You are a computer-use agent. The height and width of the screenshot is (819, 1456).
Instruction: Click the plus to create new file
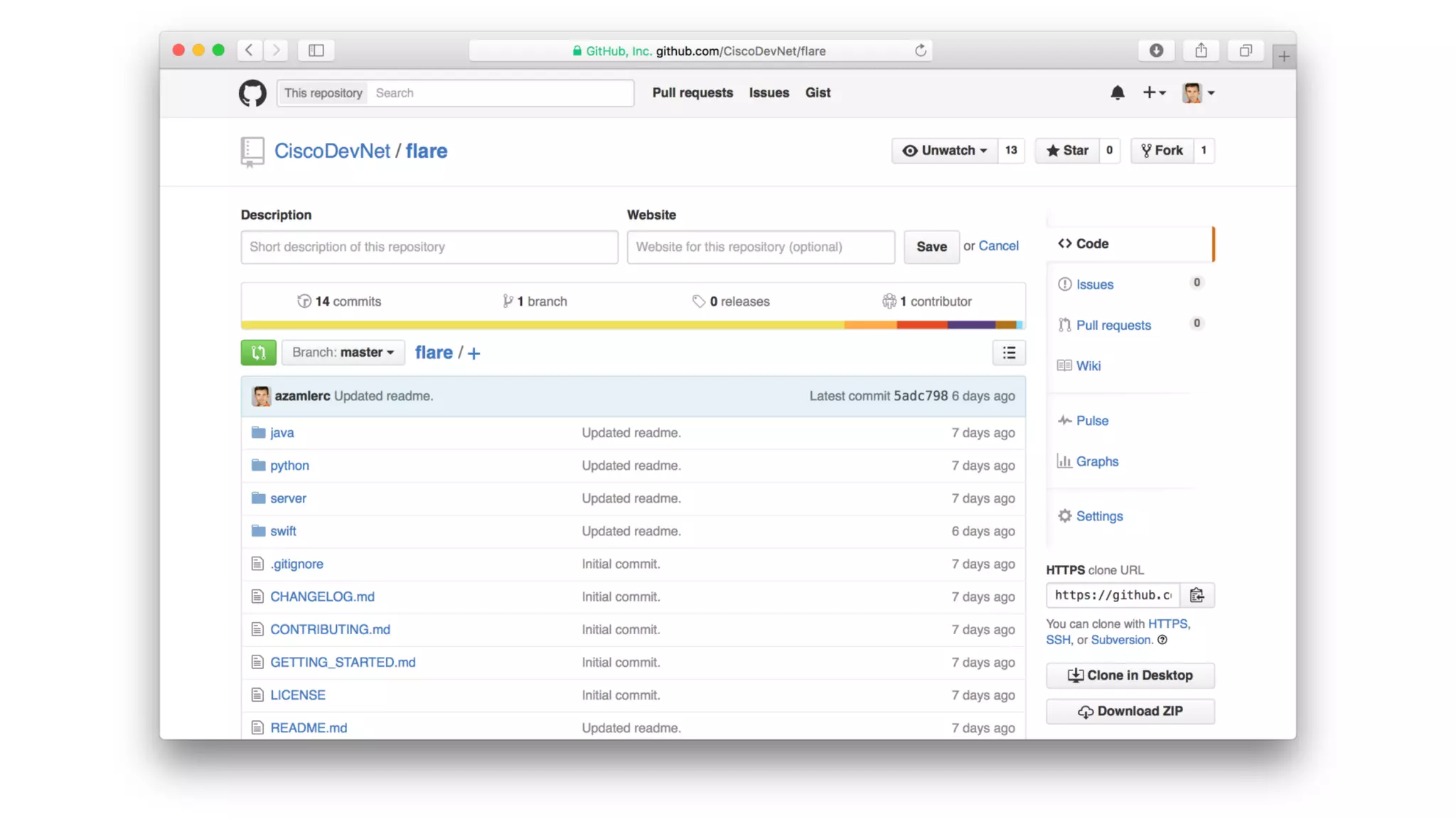pyautogui.click(x=474, y=353)
